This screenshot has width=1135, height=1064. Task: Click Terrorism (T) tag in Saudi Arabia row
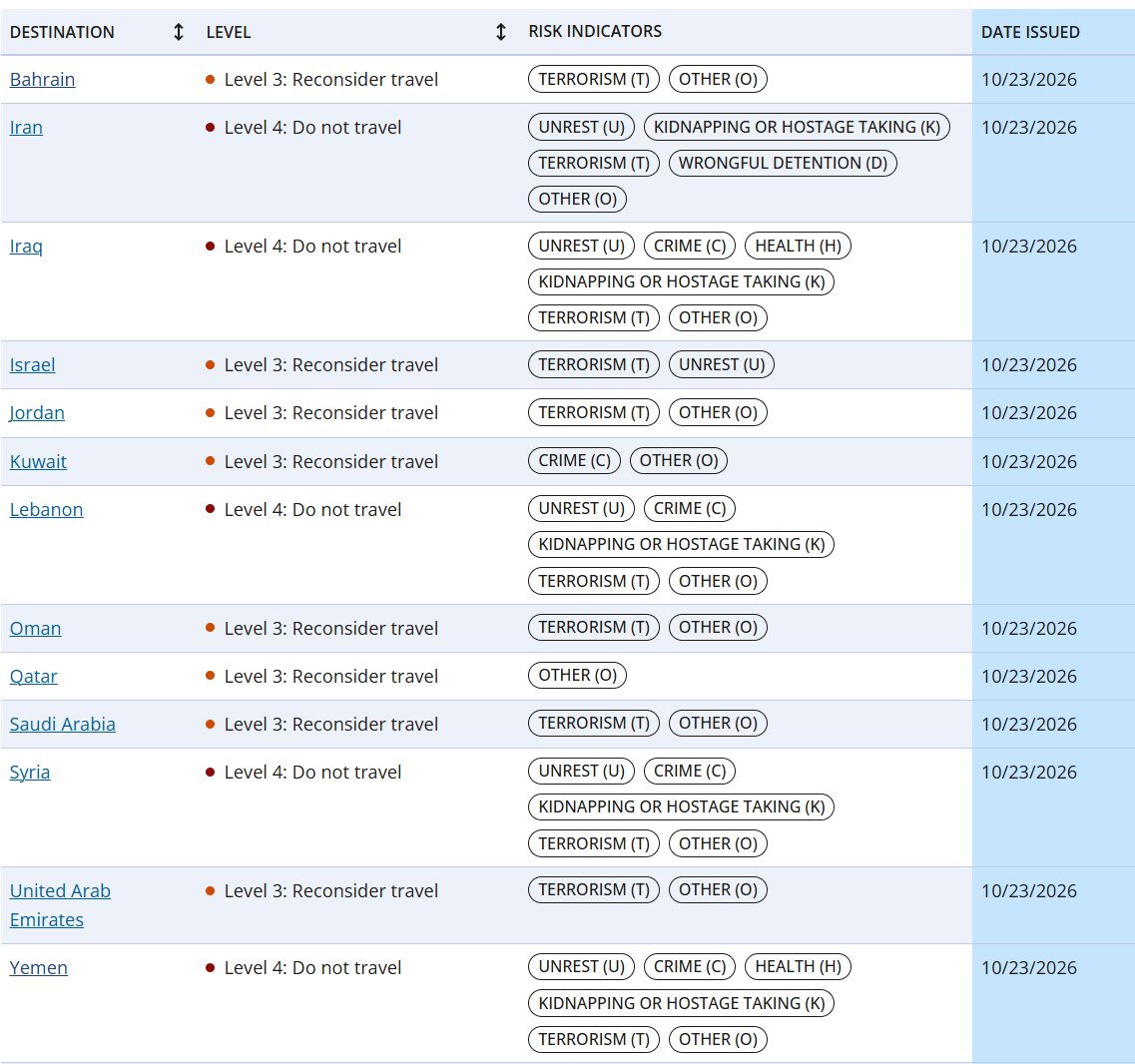[x=594, y=723]
